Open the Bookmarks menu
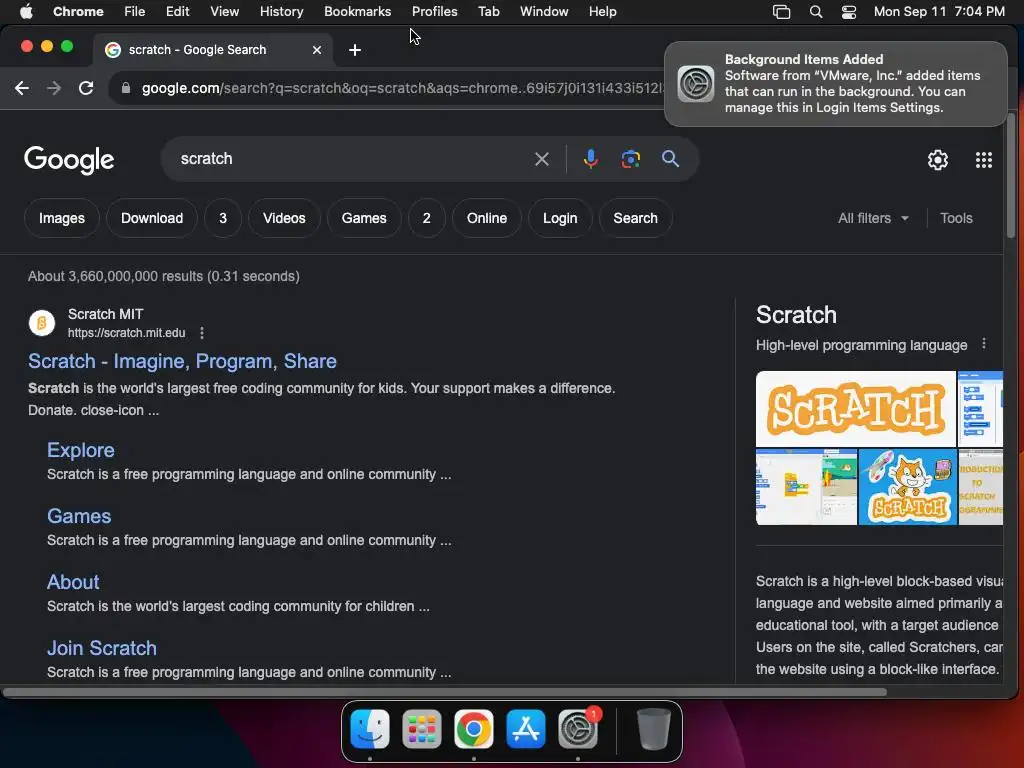1024x768 pixels. coord(357,11)
